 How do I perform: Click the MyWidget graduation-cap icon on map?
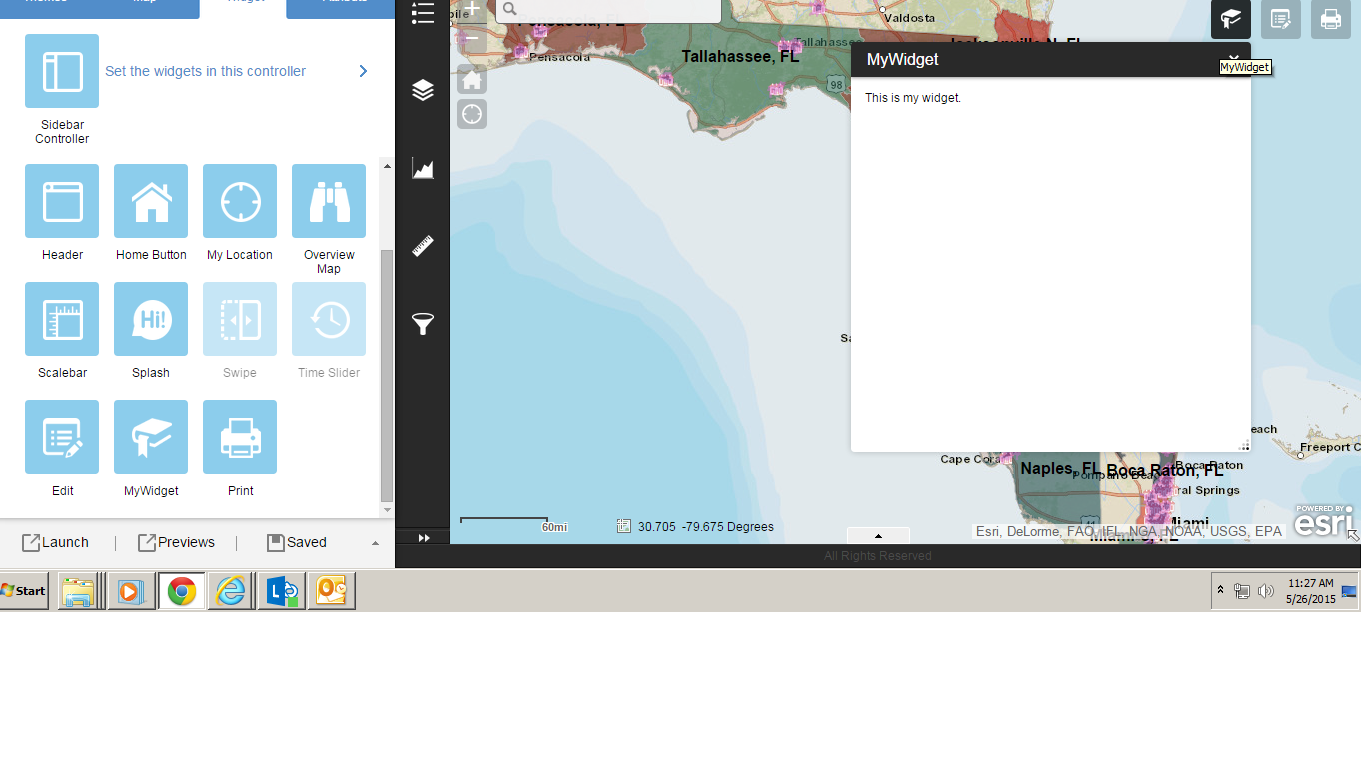(x=1231, y=19)
